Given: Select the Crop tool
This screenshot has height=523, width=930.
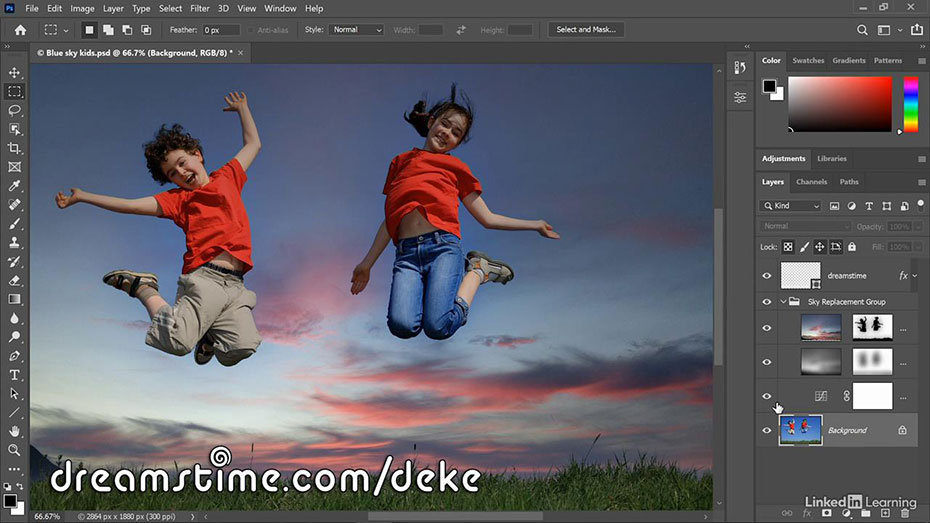Looking at the screenshot, I should coord(14,148).
